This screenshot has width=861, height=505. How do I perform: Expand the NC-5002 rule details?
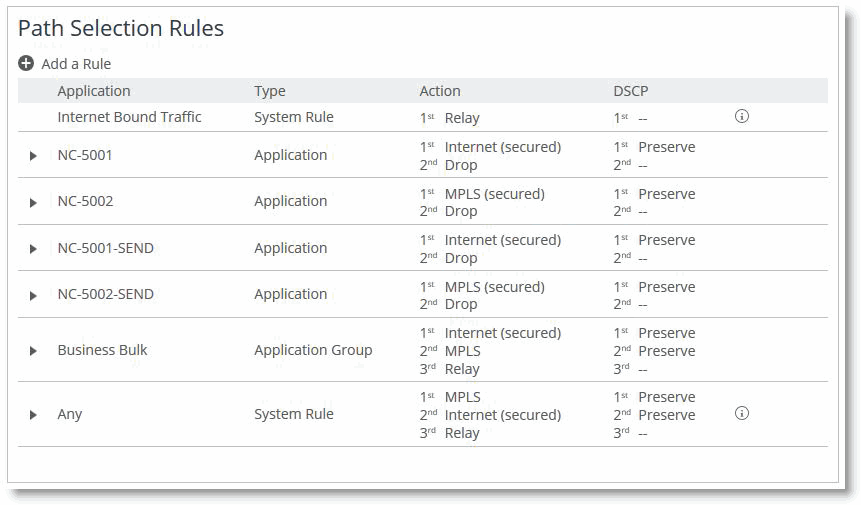(33, 202)
